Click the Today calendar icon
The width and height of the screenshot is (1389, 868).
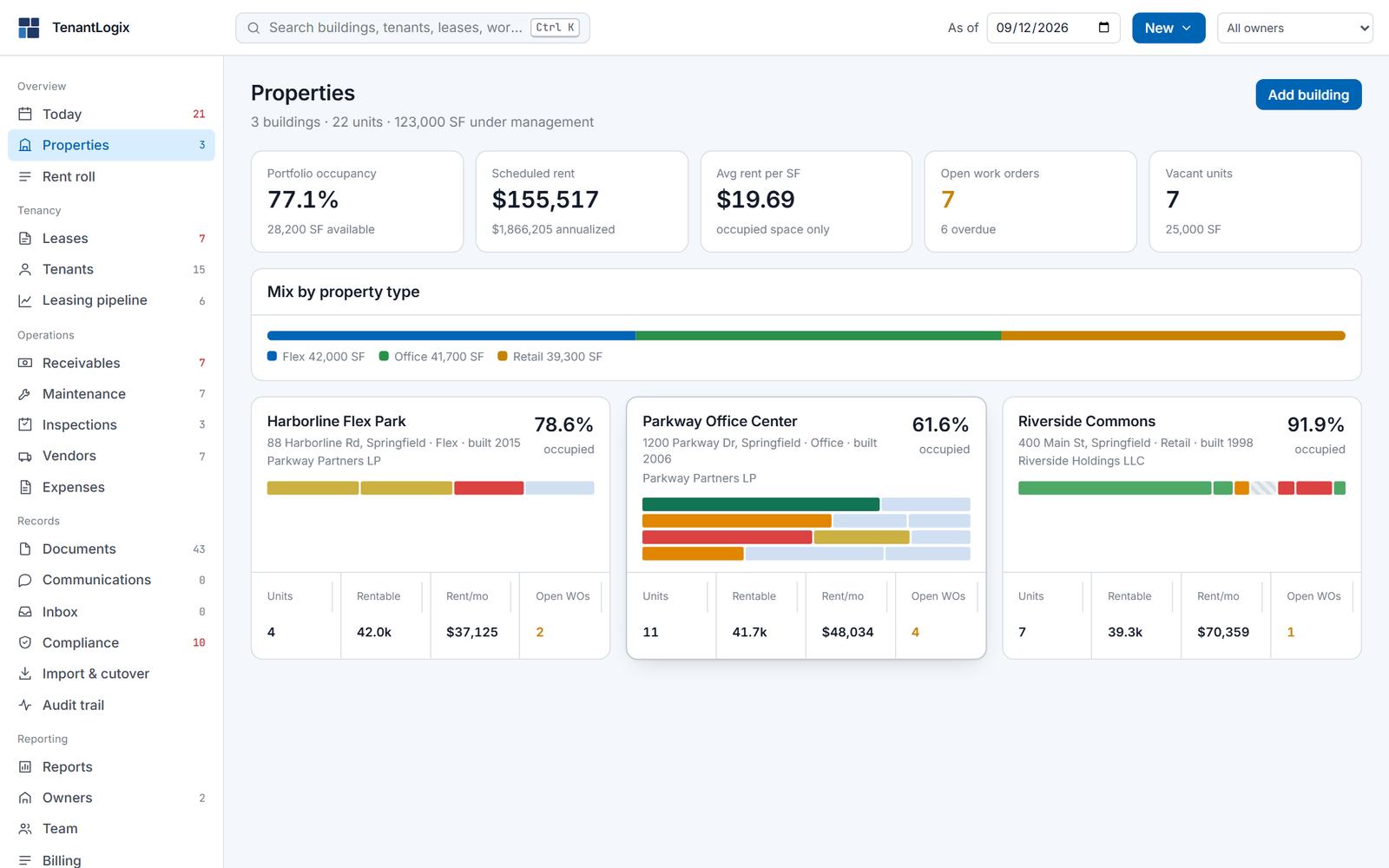click(x=25, y=114)
